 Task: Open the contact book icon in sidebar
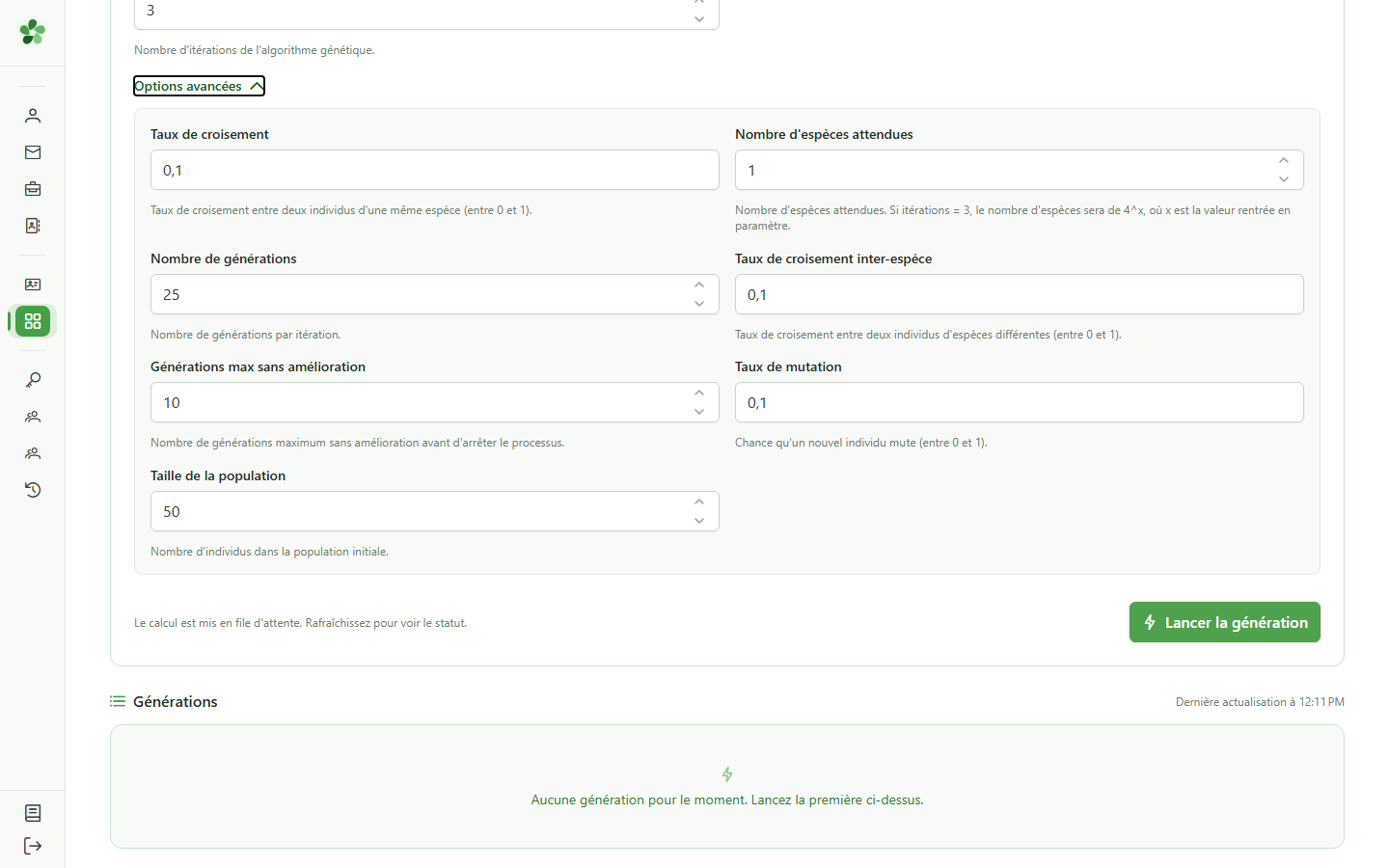pyautogui.click(x=33, y=226)
